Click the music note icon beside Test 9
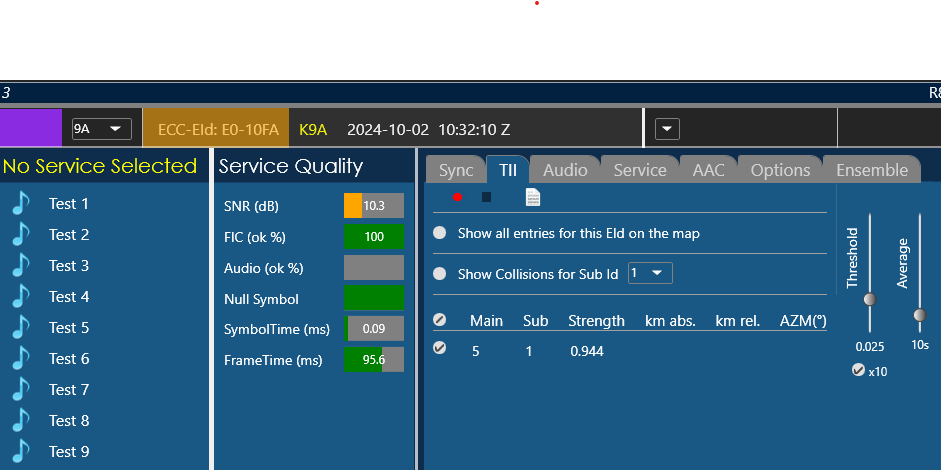This screenshot has height=470, width=941. (21, 452)
